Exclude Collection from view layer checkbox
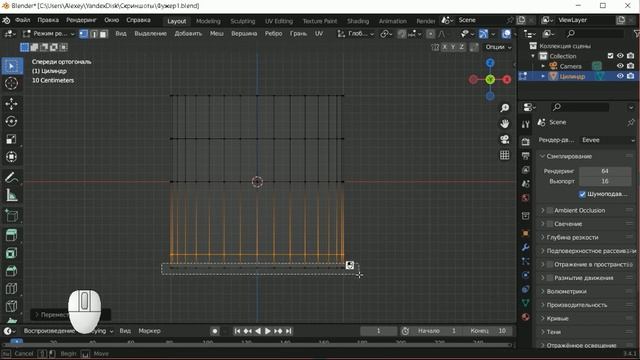The height and width of the screenshot is (360, 640). point(611,56)
